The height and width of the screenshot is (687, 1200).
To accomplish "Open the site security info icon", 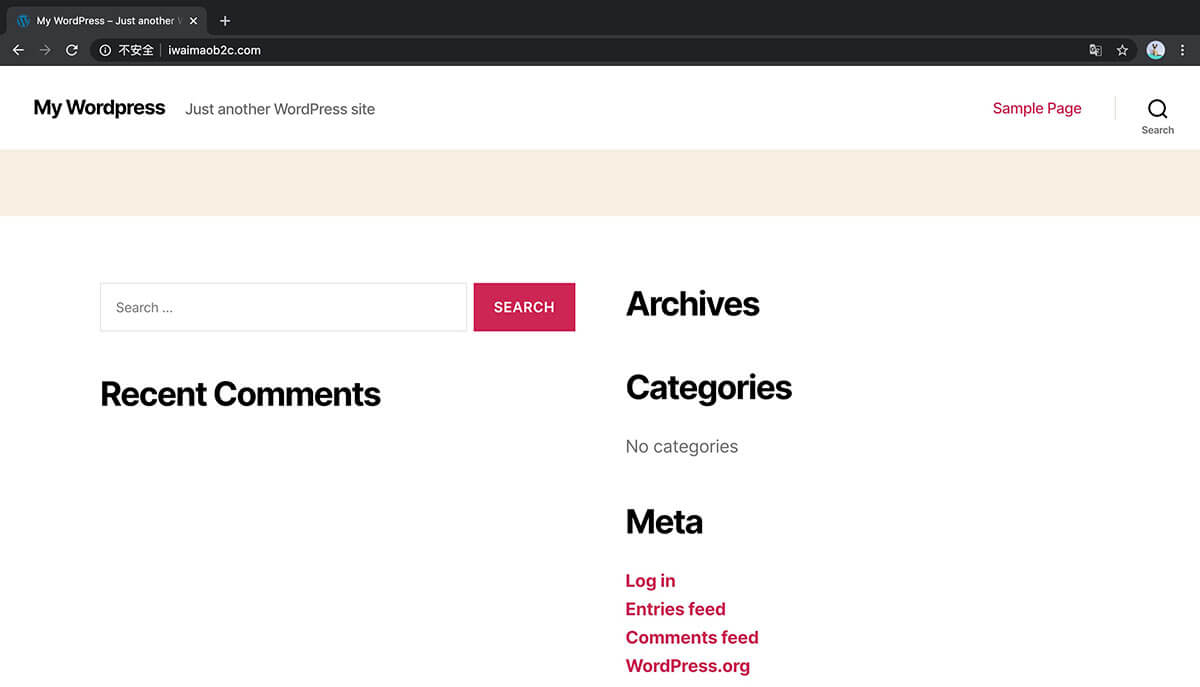I will (x=105, y=50).
